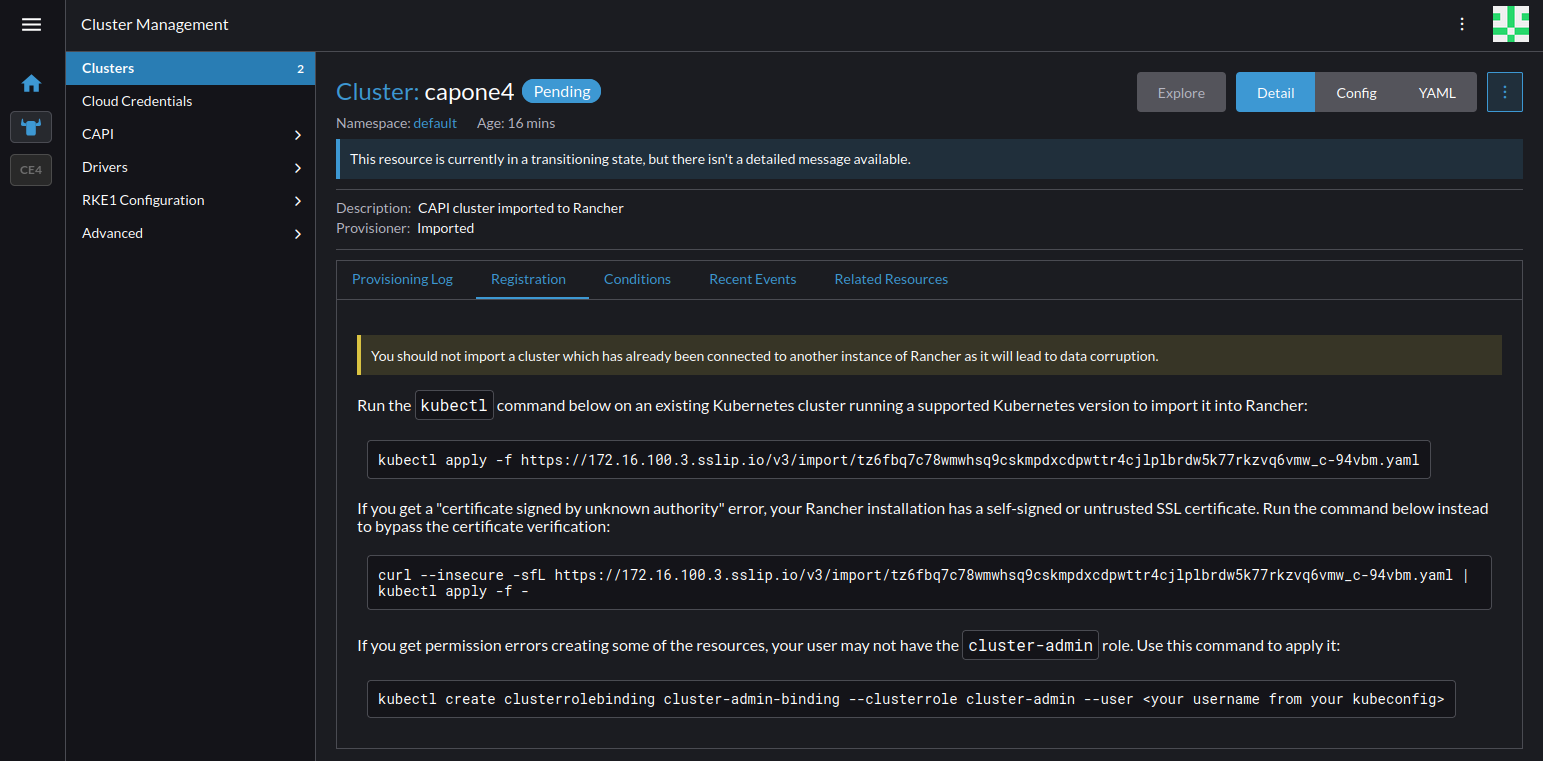Click the Explore button
The height and width of the screenshot is (761, 1543).
(x=1181, y=92)
